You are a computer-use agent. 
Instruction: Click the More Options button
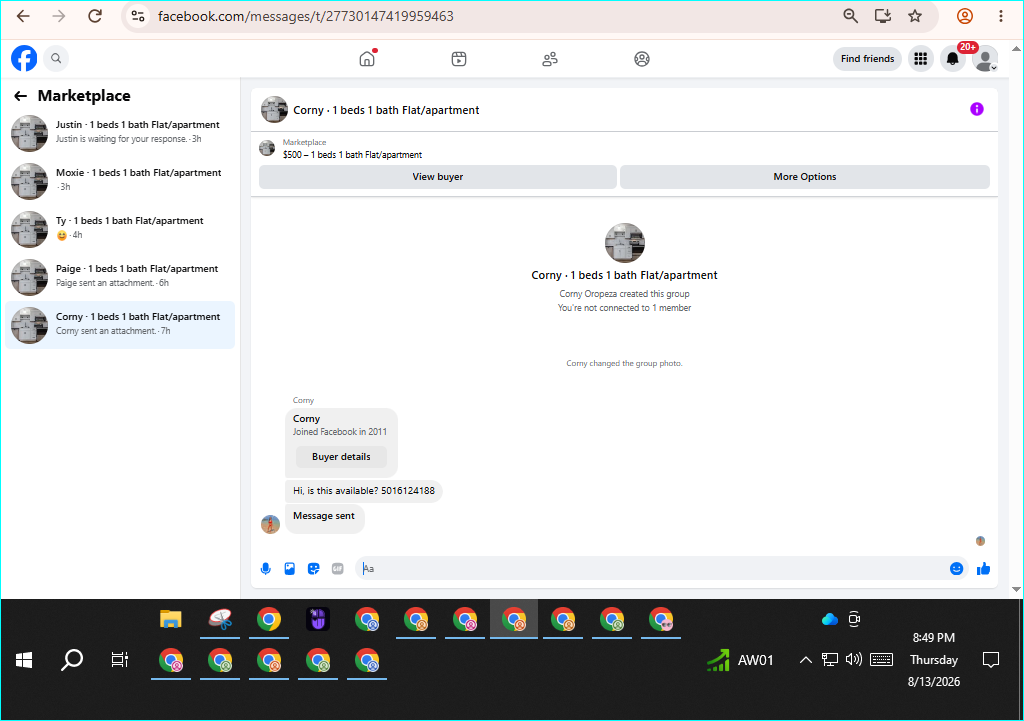[805, 177]
